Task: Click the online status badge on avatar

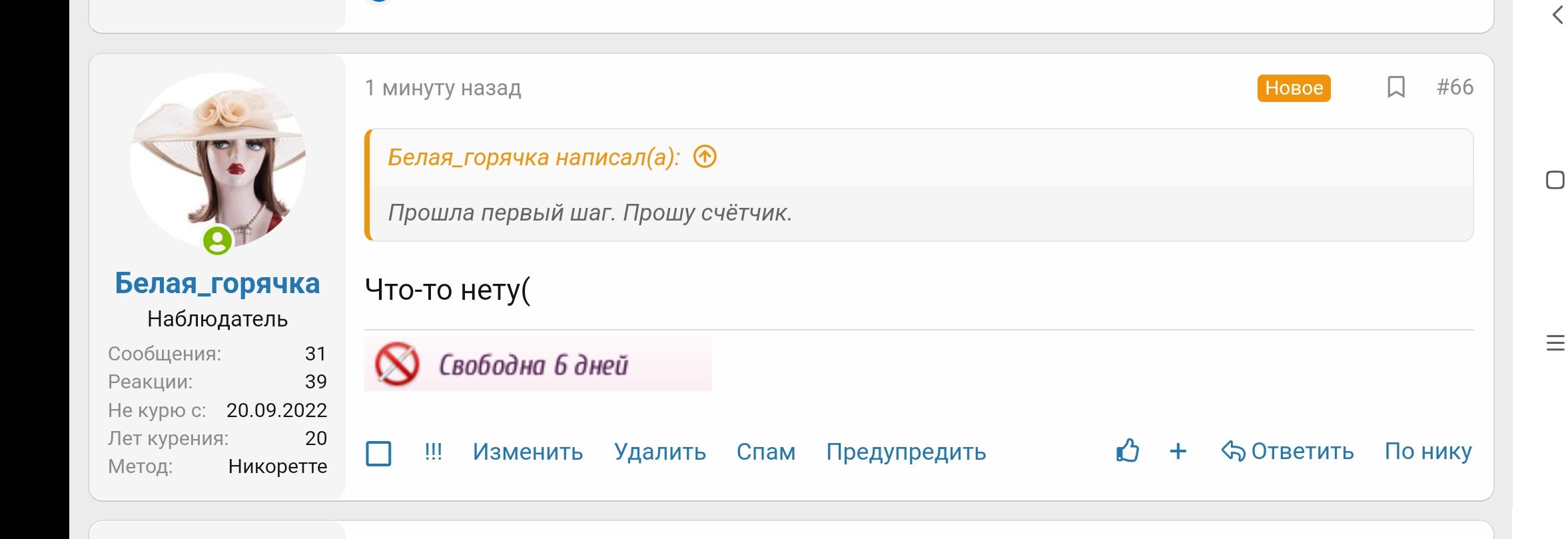Action: [x=217, y=241]
